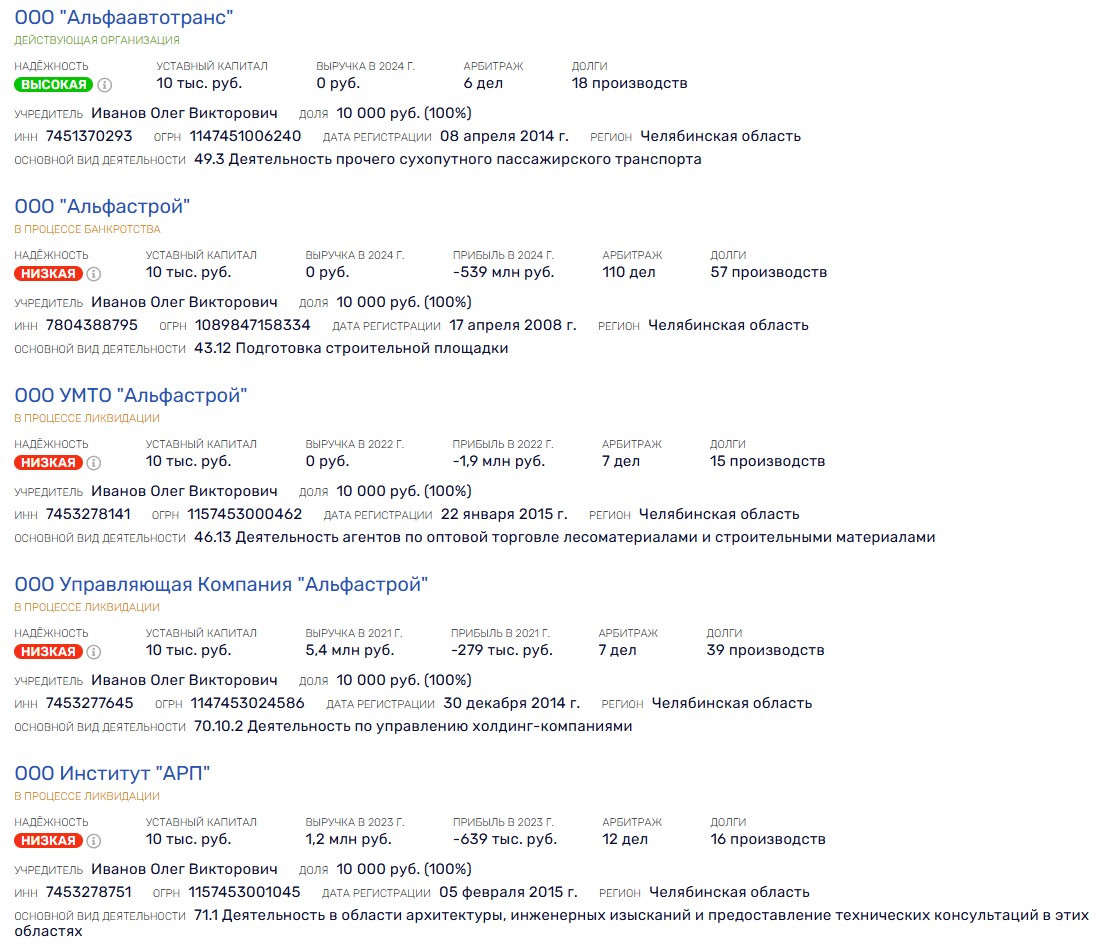
Task: Open ООО Институт "АРП" company link
Action: coord(112,774)
